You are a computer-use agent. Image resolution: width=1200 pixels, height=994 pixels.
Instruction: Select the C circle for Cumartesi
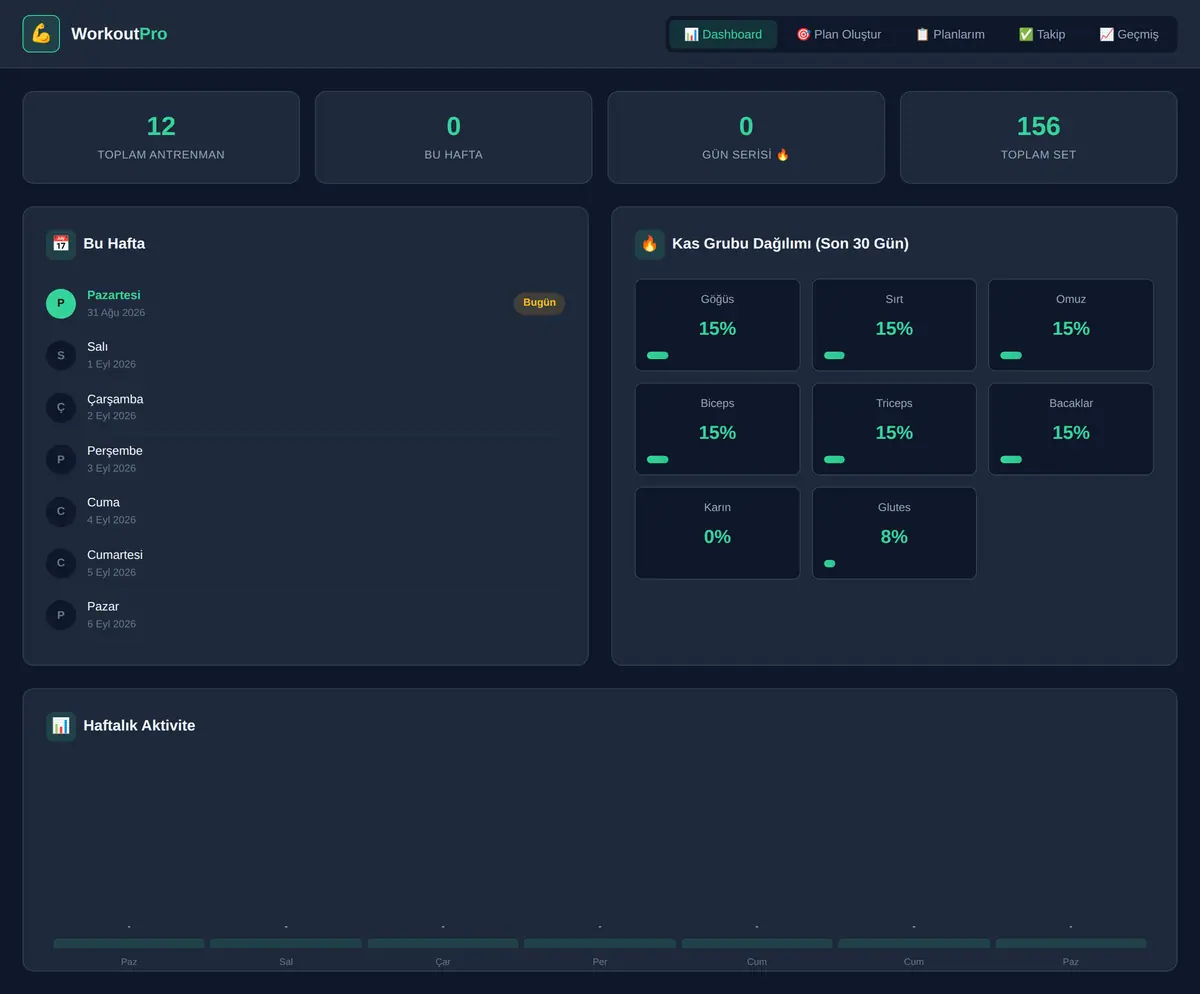click(61, 563)
